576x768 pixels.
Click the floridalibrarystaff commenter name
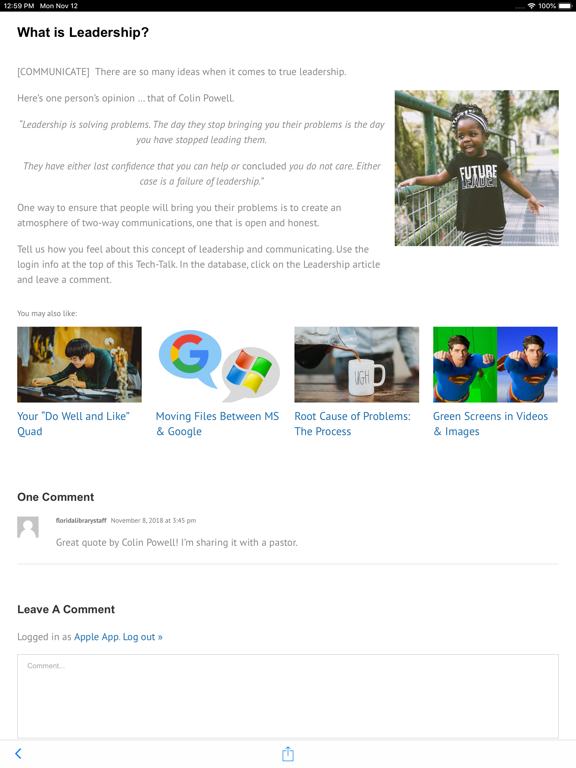(81, 520)
